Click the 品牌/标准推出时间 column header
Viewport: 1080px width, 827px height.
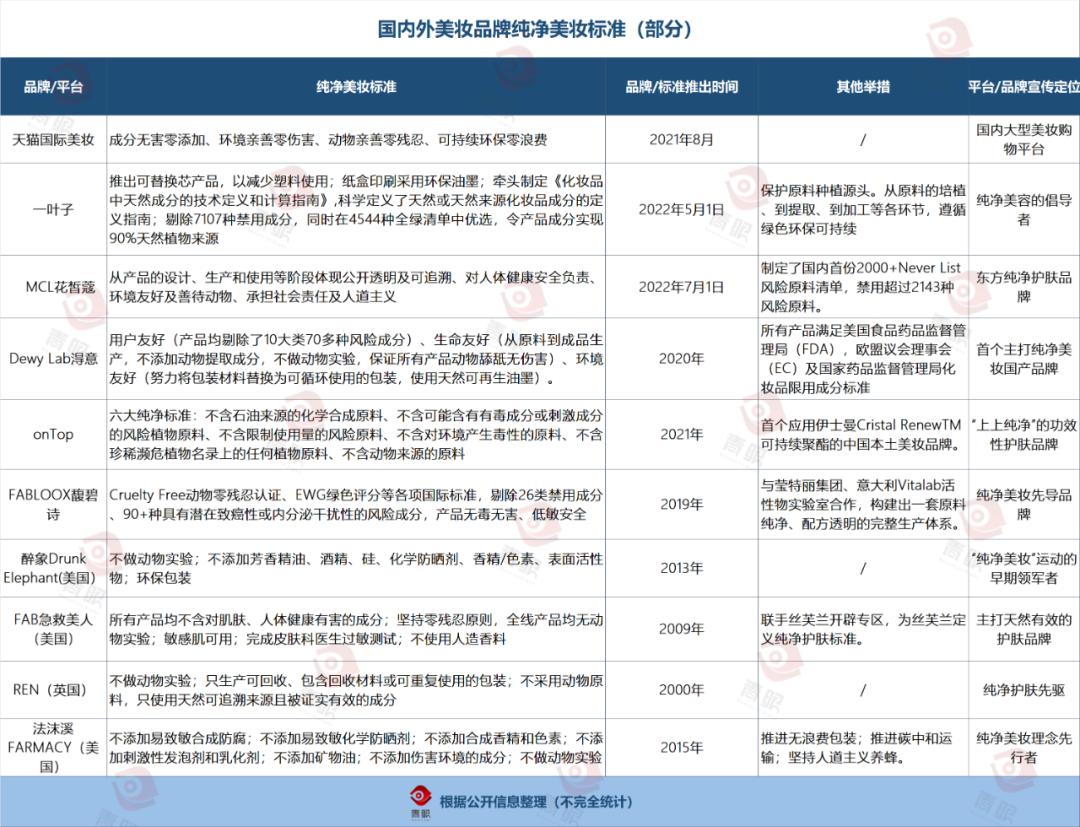coord(681,87)
